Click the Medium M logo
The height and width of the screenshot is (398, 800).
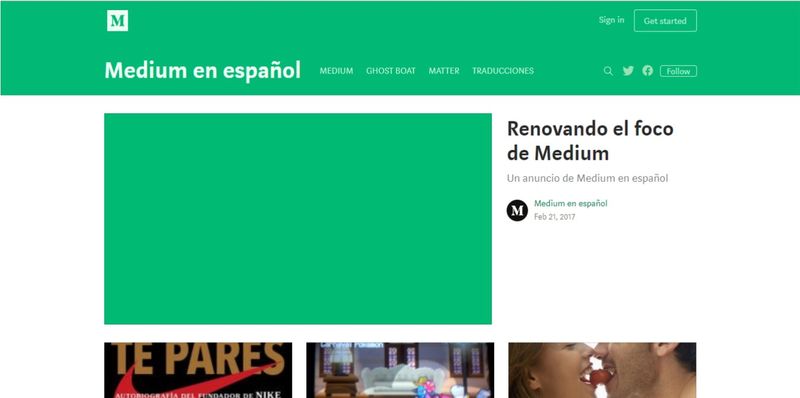pos(117,21)
